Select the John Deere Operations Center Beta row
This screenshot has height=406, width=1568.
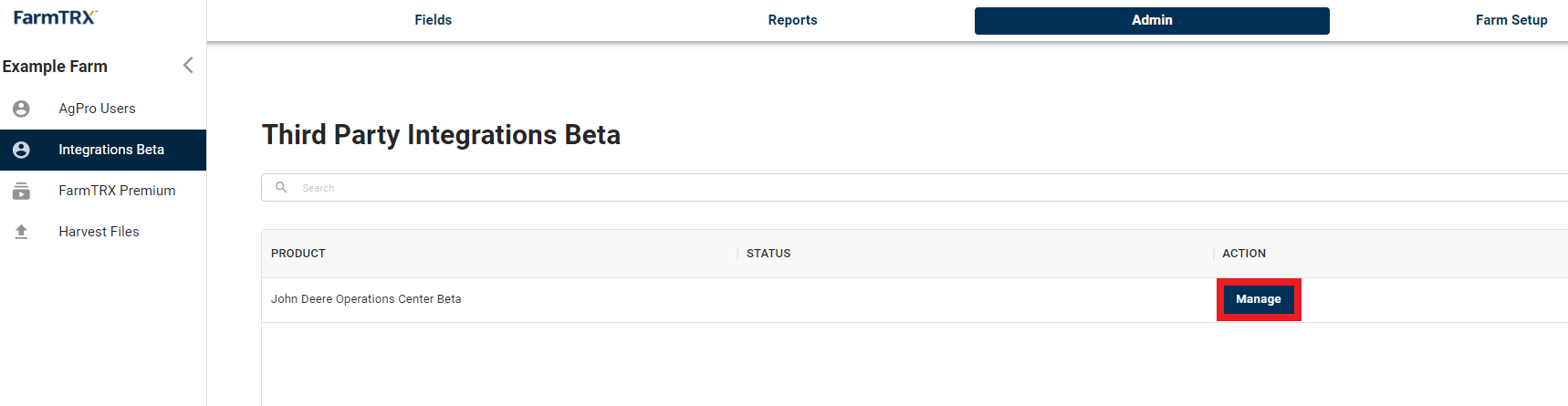point(915,300)
